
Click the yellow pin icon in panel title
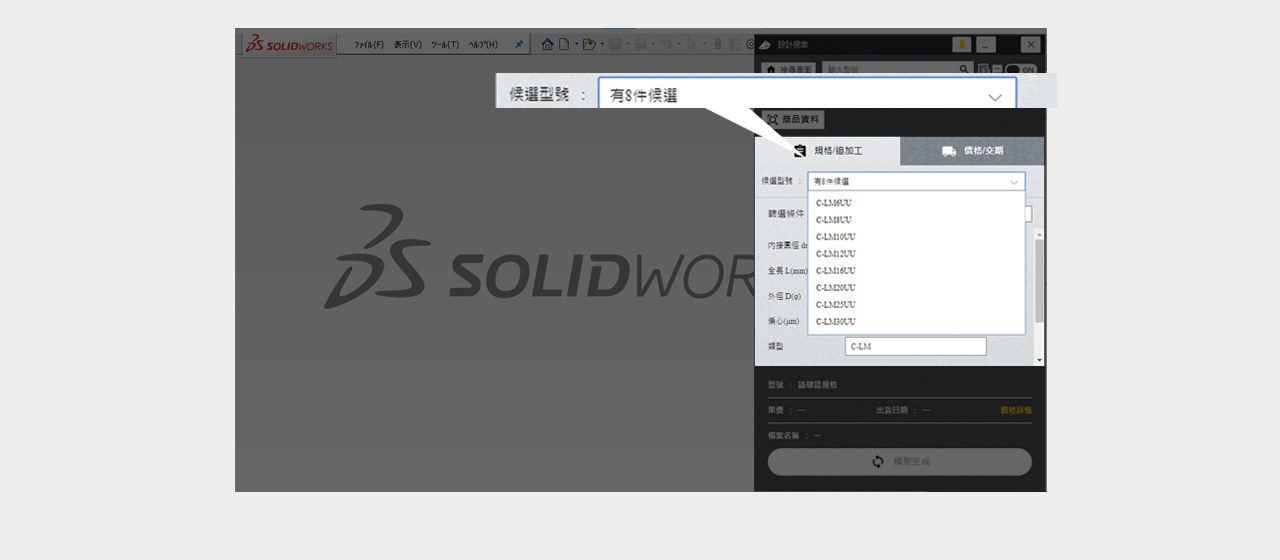[961, 45]
